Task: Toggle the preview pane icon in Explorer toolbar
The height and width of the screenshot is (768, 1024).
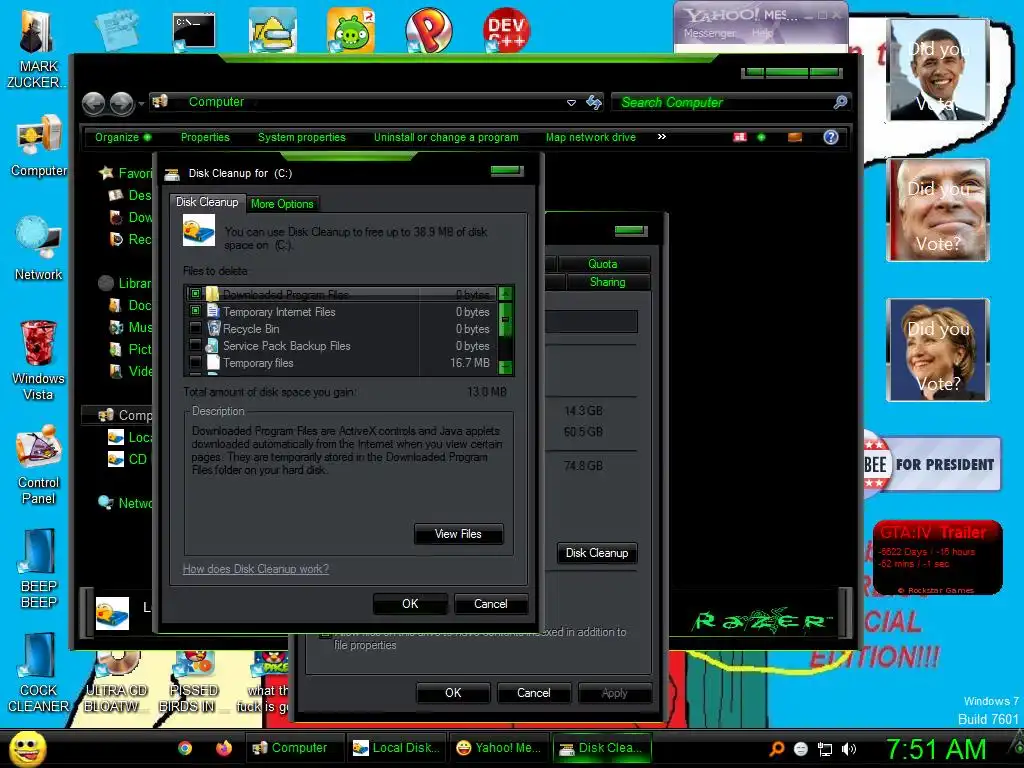Action: click(795, 137)
